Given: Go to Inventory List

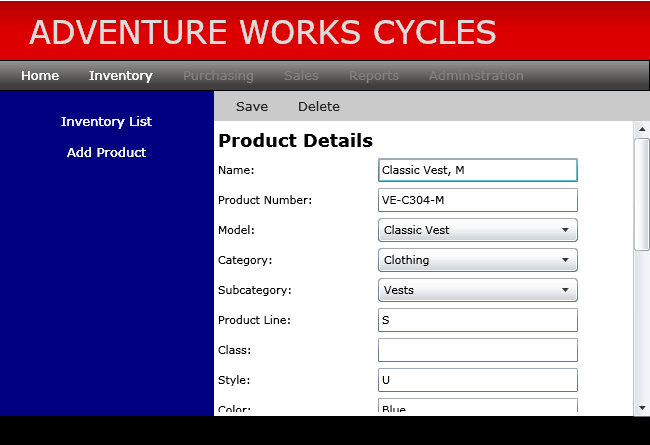Looking at the screenshot, I should click(x=107, y=122).
